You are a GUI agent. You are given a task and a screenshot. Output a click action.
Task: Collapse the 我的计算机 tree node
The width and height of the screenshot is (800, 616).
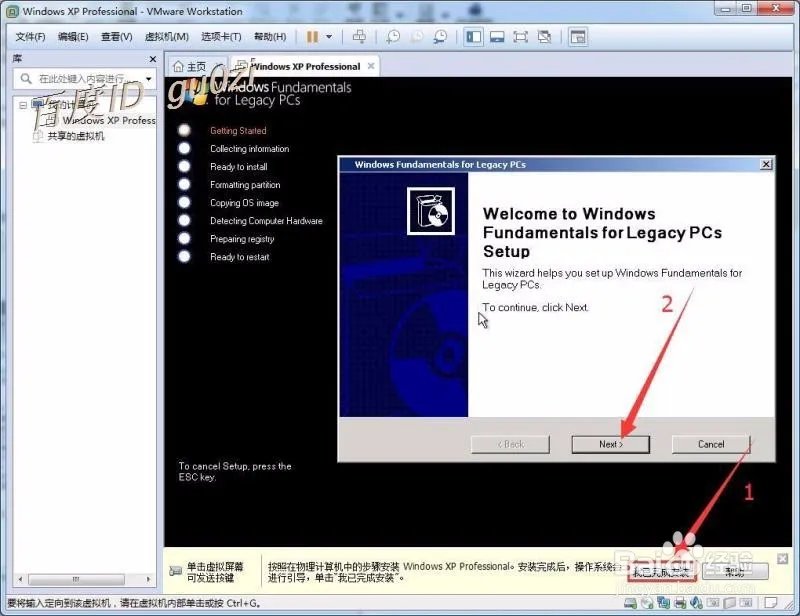[x=24, y=104]
